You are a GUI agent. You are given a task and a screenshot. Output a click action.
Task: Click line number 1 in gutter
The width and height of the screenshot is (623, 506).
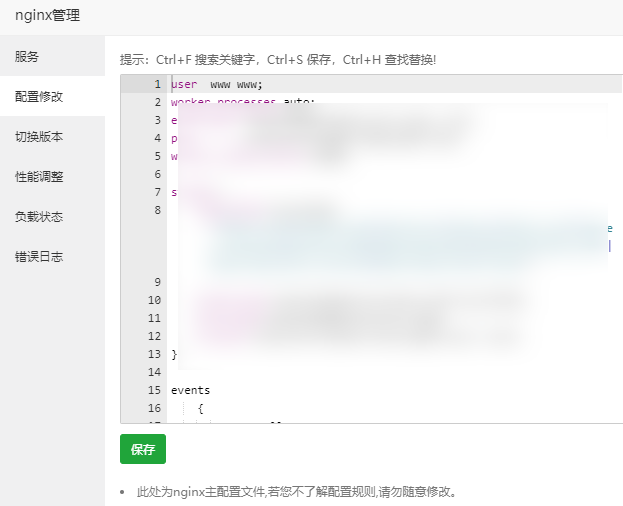click(x=158, y=84)
